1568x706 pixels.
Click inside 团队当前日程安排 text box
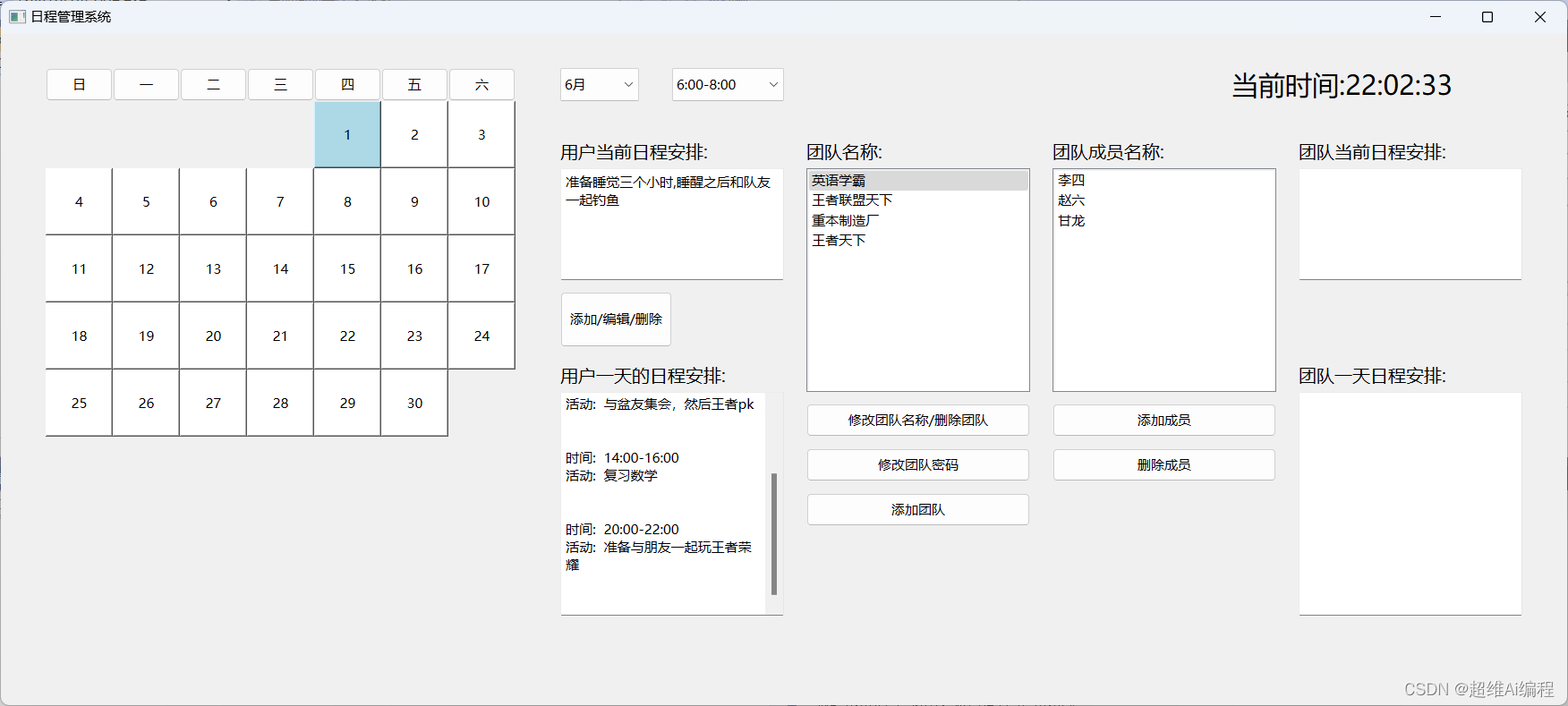coord(1410,225)
